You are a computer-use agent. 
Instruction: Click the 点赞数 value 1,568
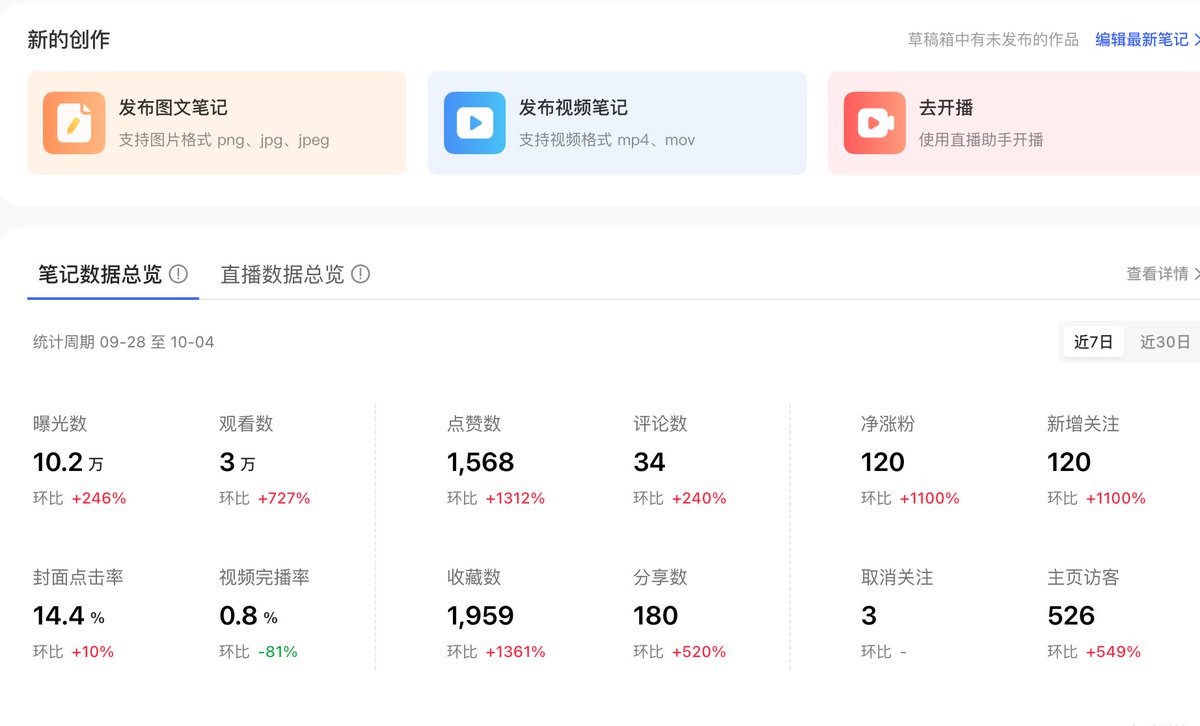coord(480,462)
